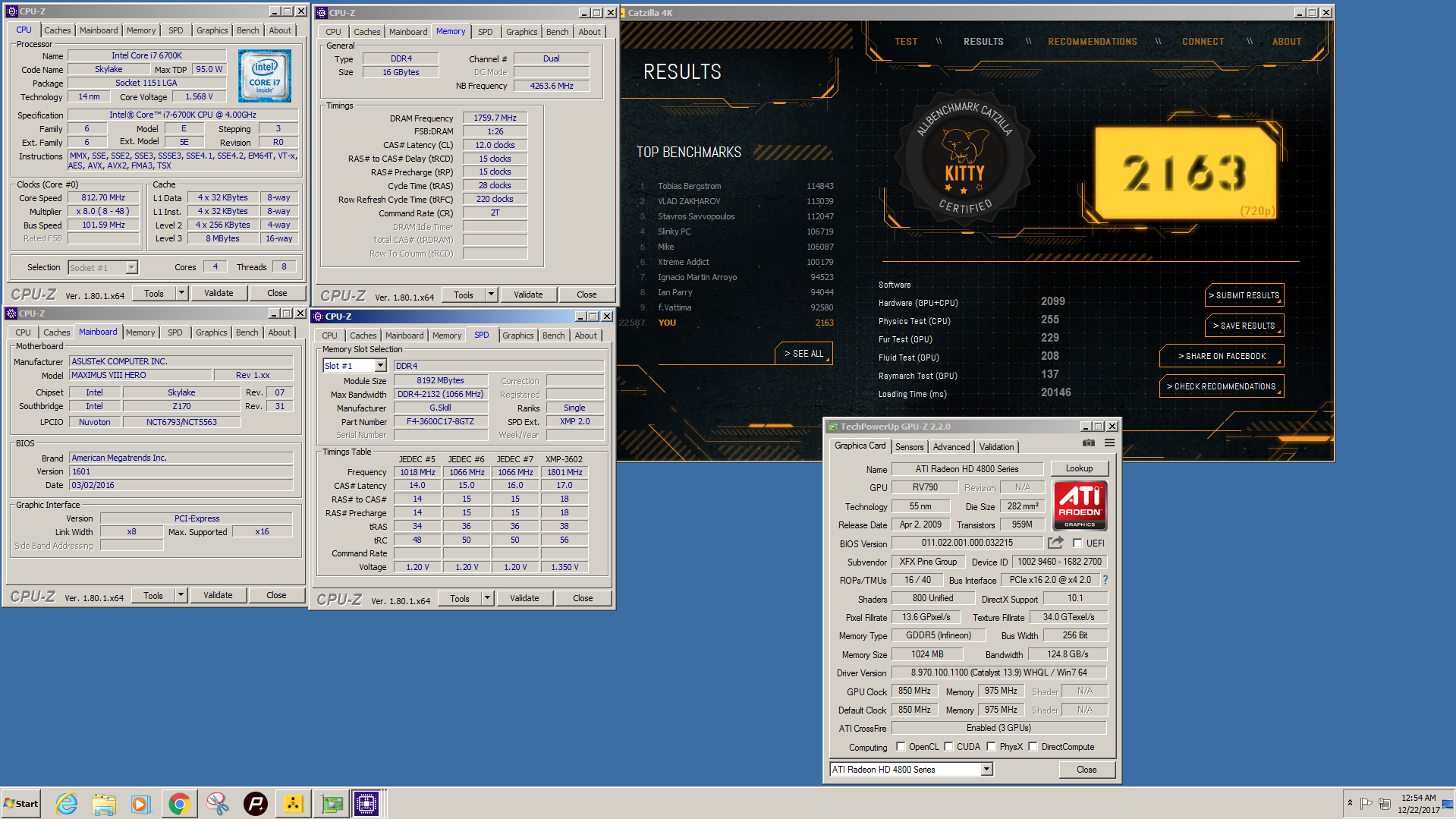
Task: Toggle the DirectCompute checkbox
Action: [1033, 747]
